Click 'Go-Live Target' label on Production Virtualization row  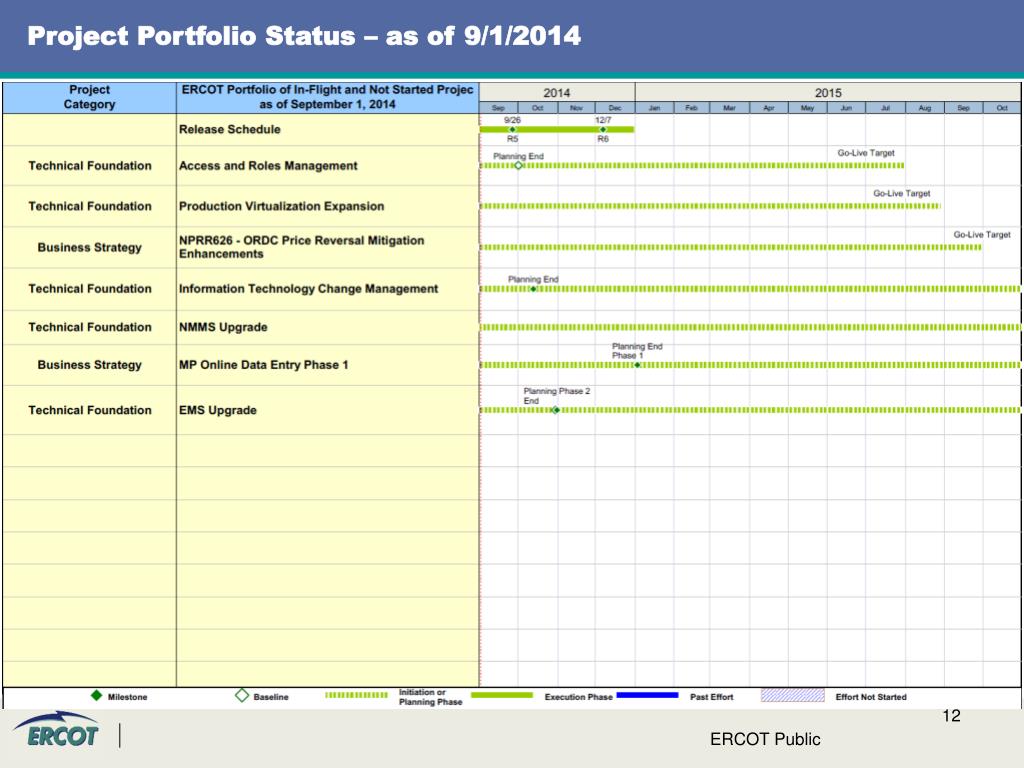click(902, 193)
